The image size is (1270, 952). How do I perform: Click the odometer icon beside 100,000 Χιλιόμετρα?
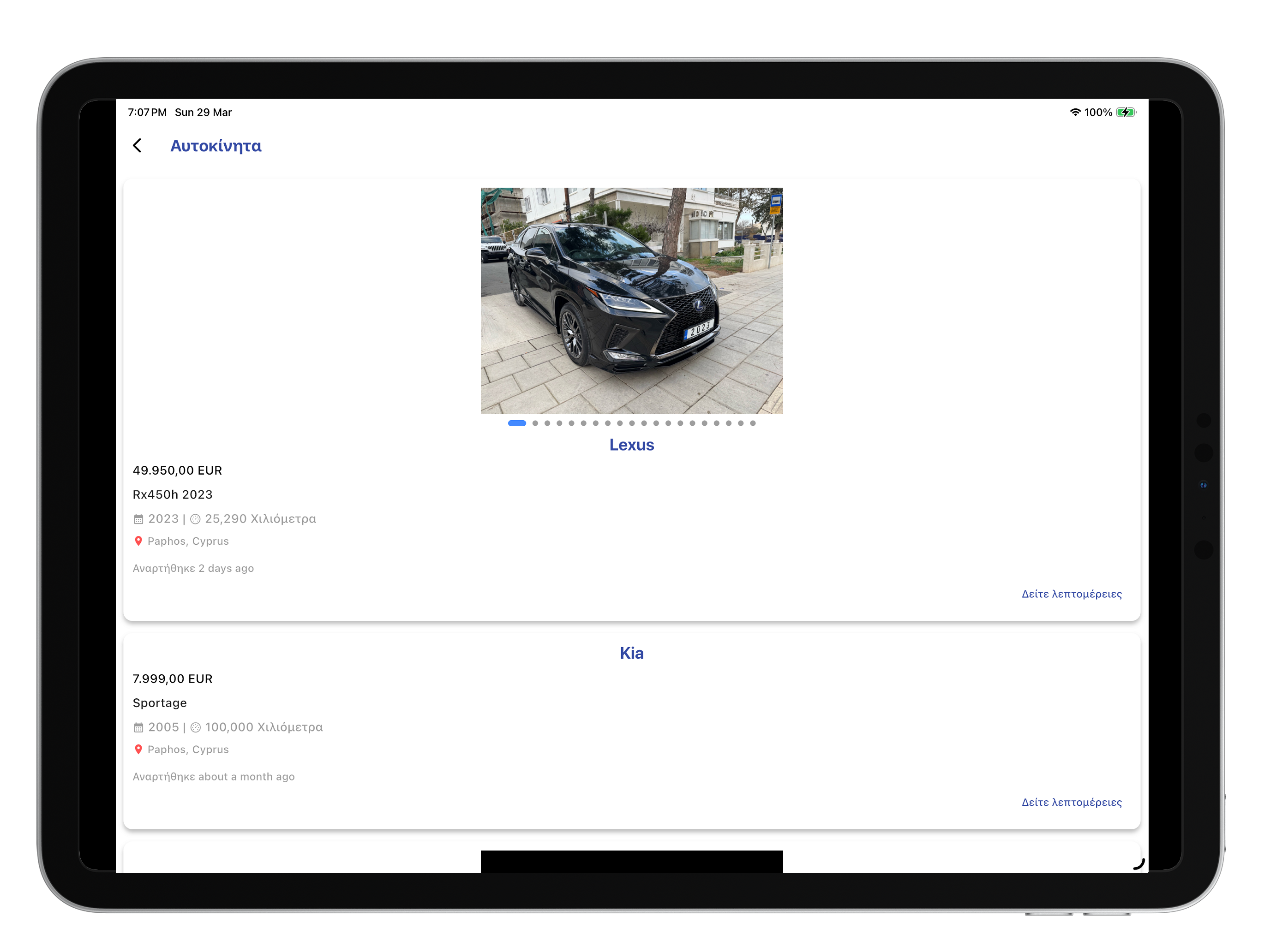pos(196,728)
